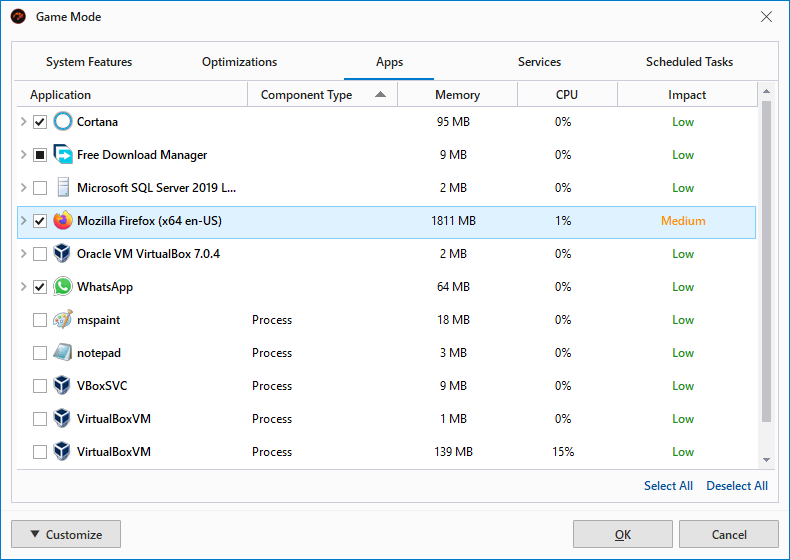Check the Oracle VM VirtualBox checkbox
Viewport: 790px width, 560px height.
click(40, 254)
